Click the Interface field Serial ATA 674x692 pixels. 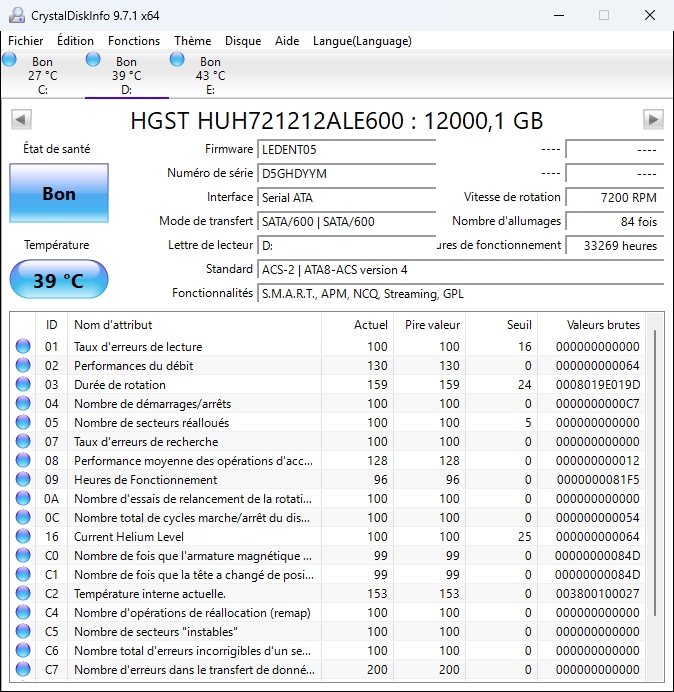pyautogui.click(x=346, y=198)
